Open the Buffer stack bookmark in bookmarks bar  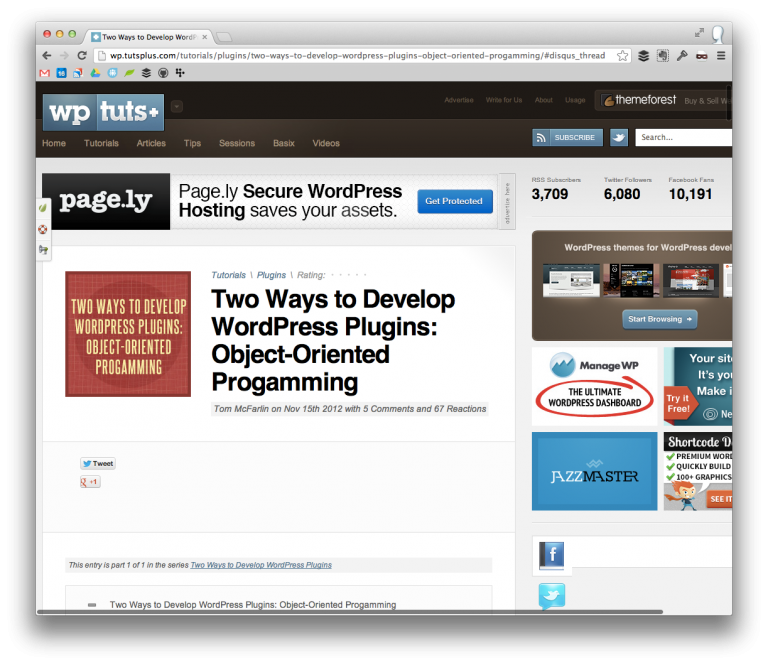tap(146, 73)
